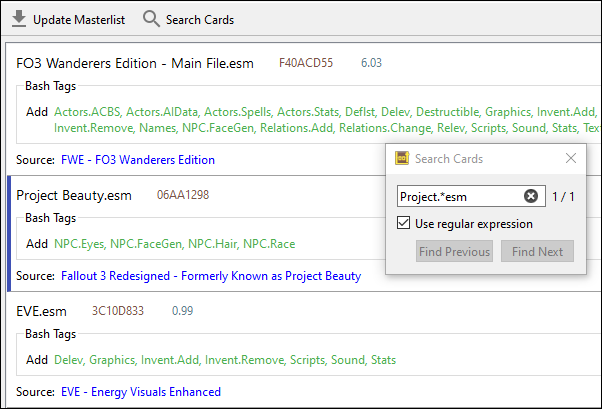Click the Find Next button
This screenshot has width=602, height=409.
[x=537, y=251]
